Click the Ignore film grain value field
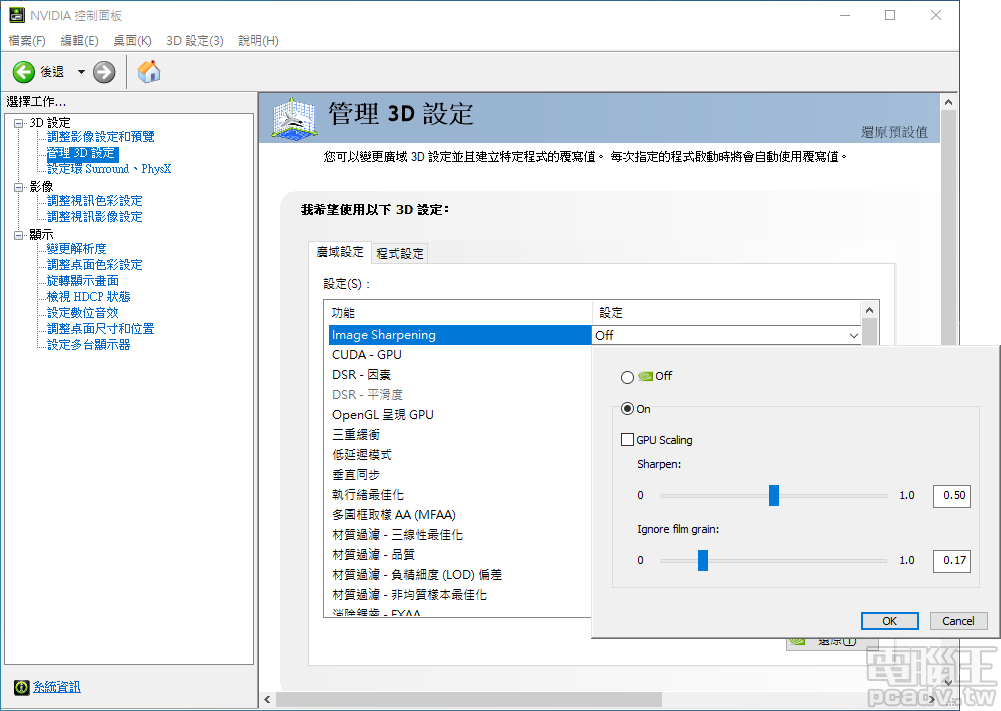 951,560
